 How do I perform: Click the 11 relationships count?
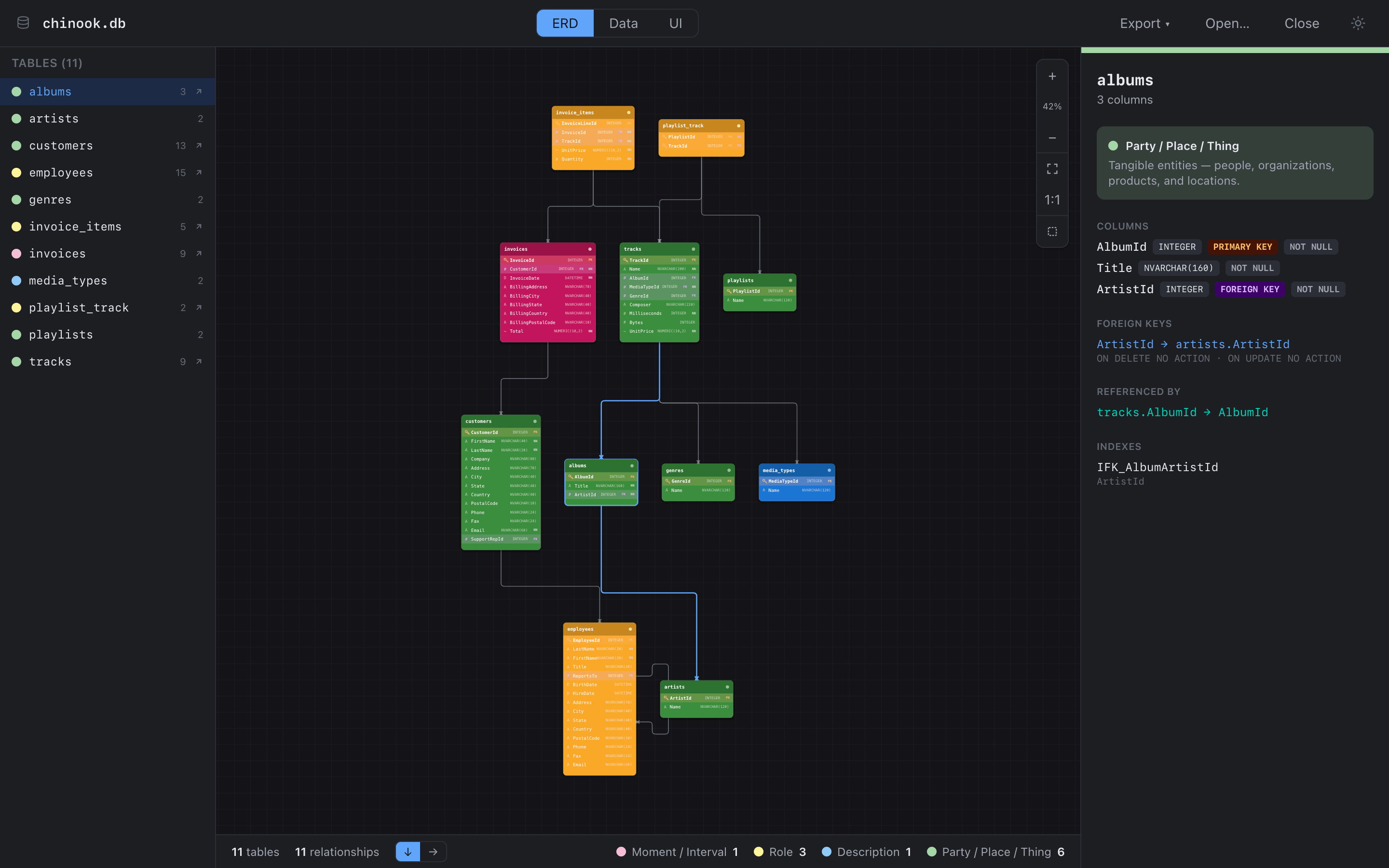337,852
